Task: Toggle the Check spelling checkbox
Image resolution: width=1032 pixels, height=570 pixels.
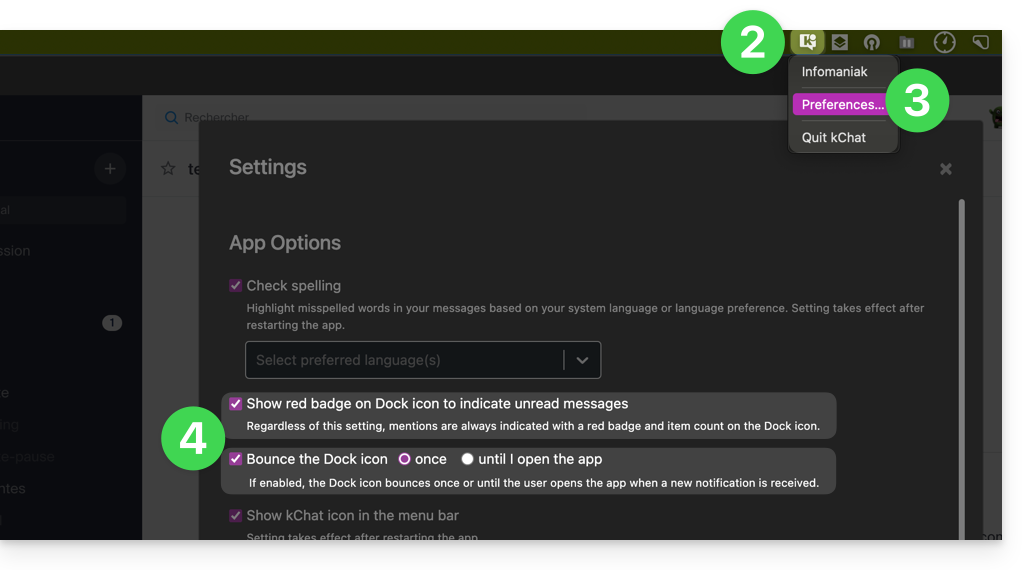Action: (236, 286)
